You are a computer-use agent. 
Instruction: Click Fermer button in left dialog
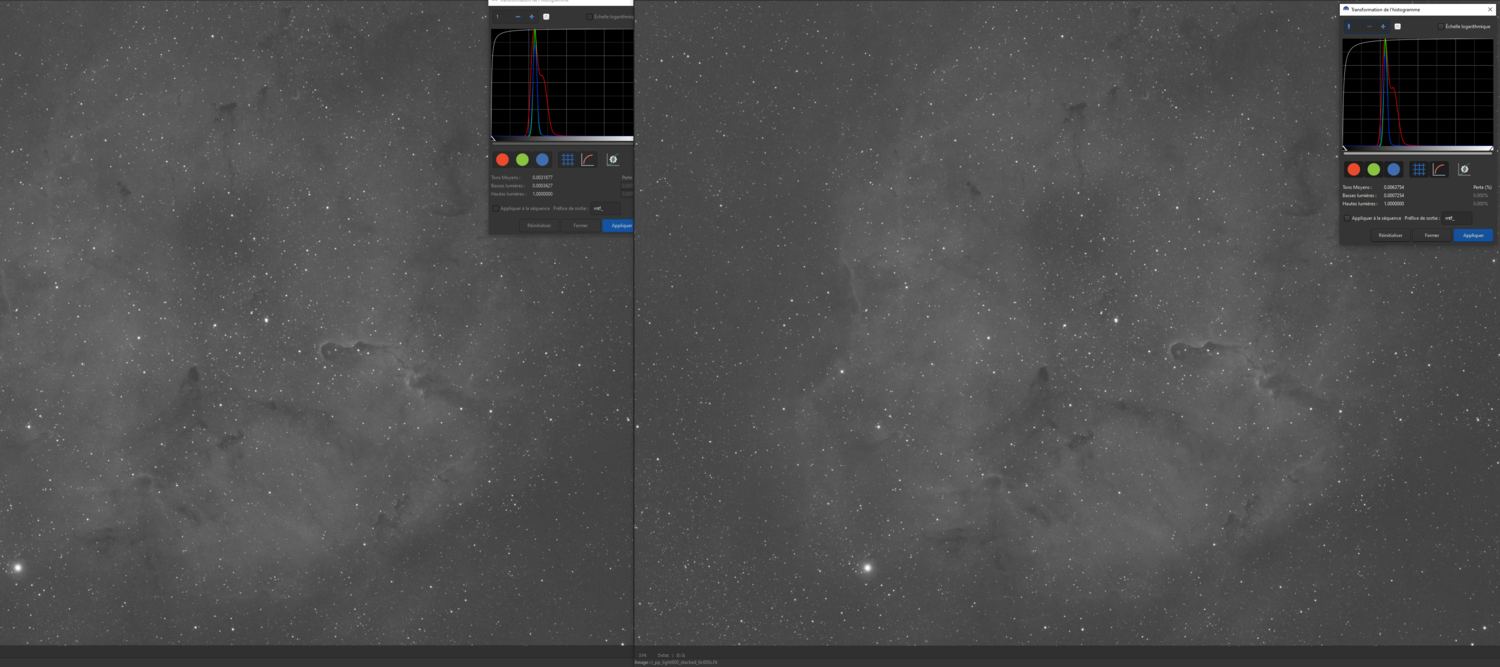[581, 225]
